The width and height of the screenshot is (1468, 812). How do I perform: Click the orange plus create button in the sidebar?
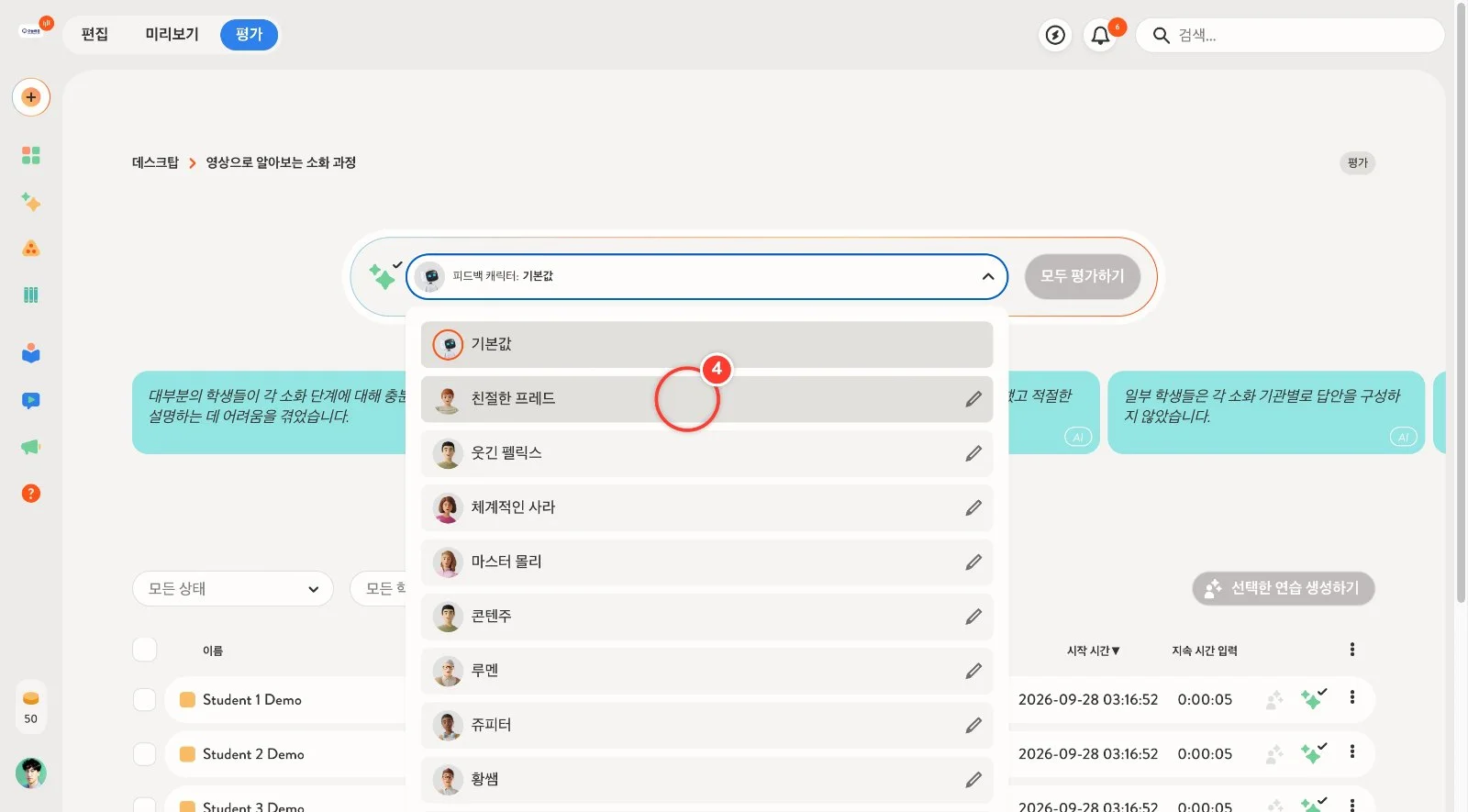coord(31,97)
